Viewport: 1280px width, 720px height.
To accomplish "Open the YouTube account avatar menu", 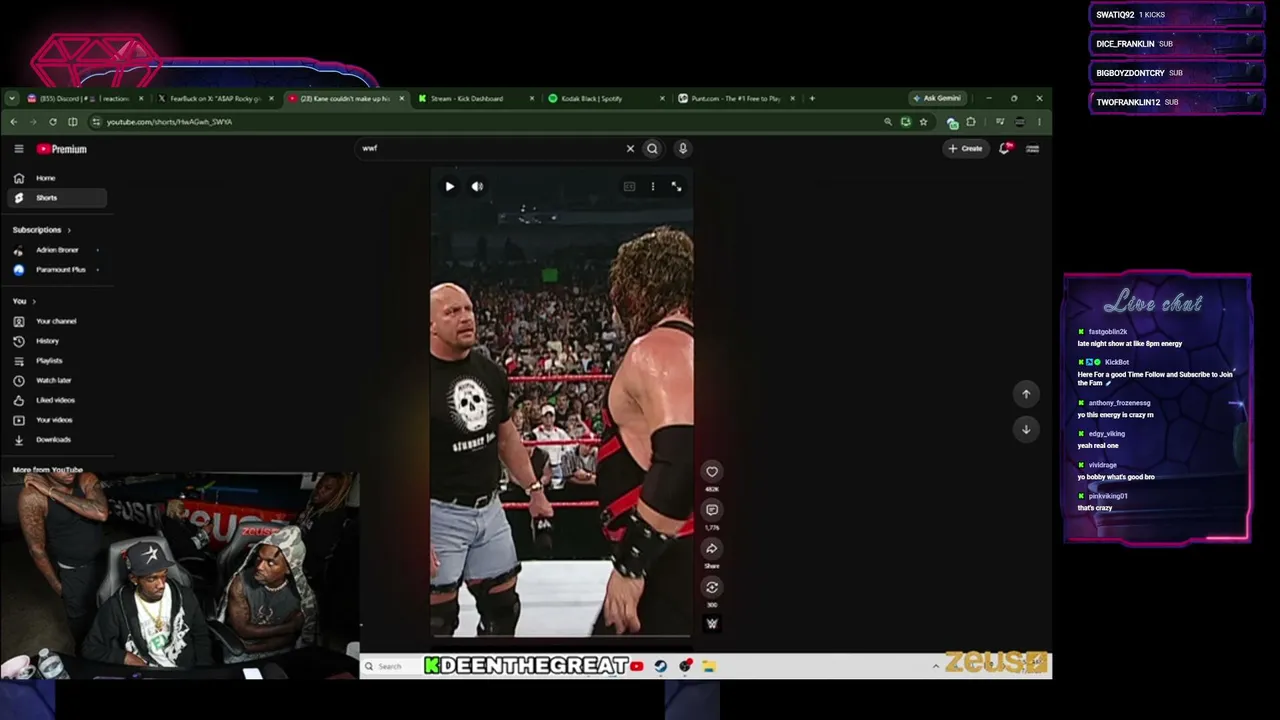I will coord(1033,149).
